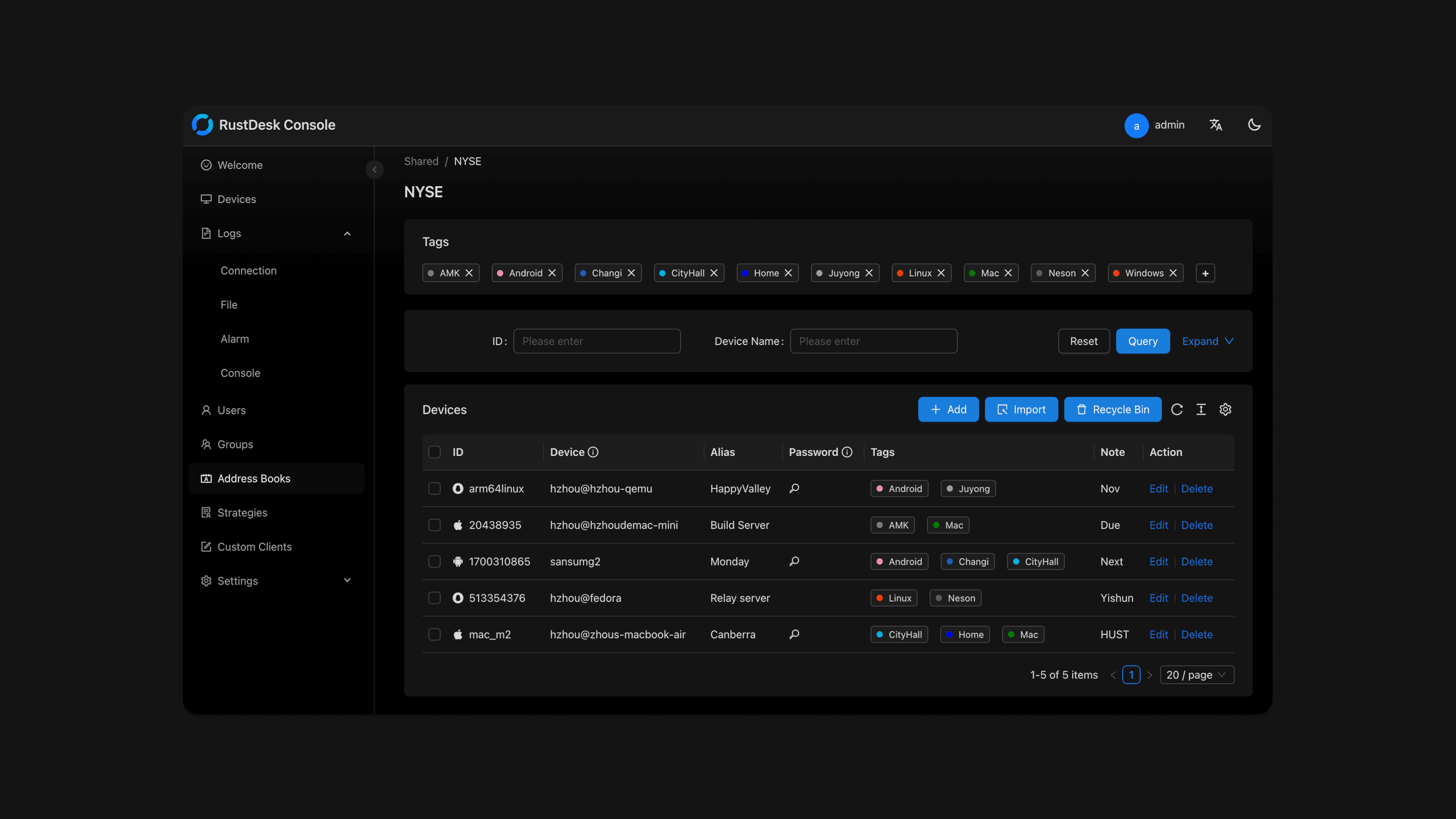Check the 1700310865 row checkbox
Image resolution: width=1456 pixels, height=819 pixels.
(435, 561)
